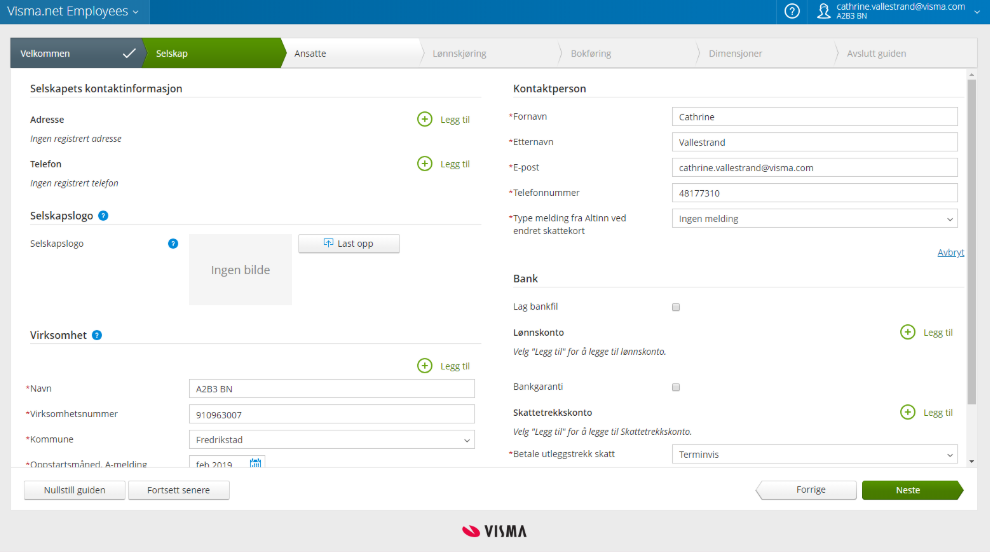Viewport: 990px width, 552px height.
Task: Add a company address with plus icon
Action: click(x=425, y=119)
